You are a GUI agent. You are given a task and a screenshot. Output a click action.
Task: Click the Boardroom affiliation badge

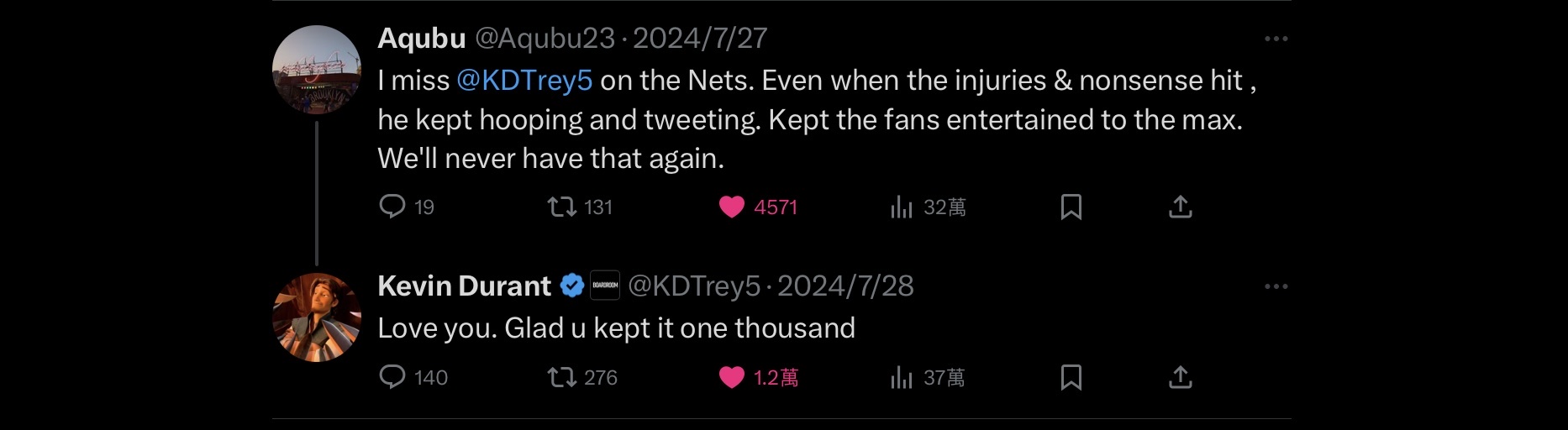click(605, 286)
